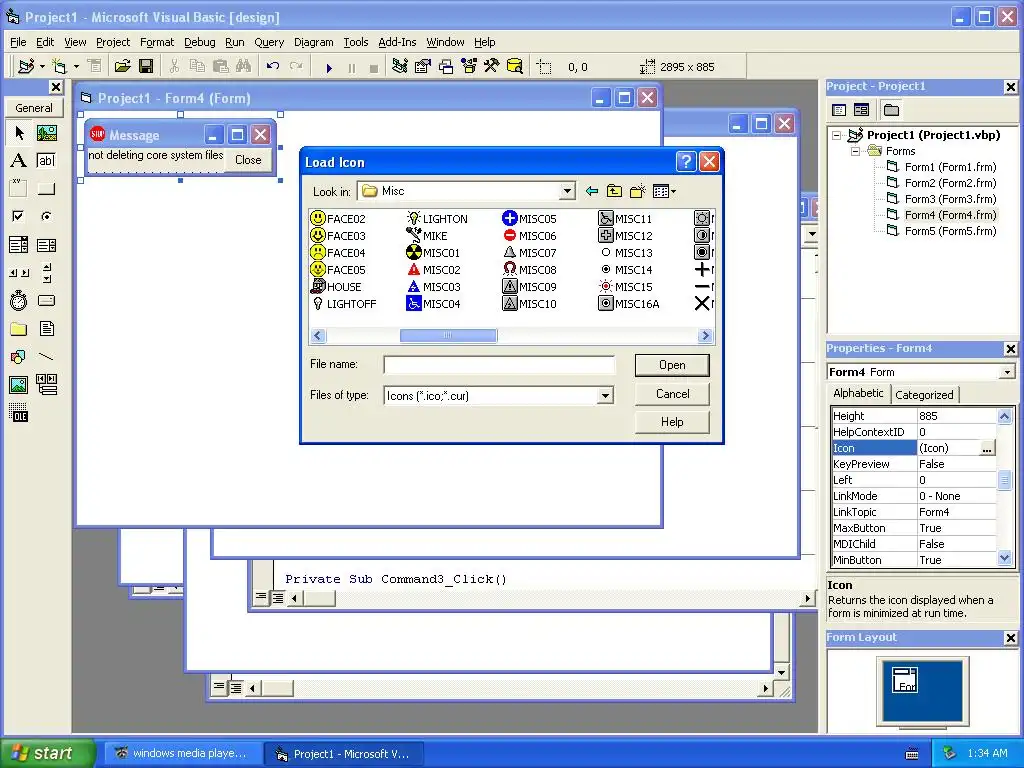The height and width of the screenshot is (768, 1024).
Task: Select the Pointer tool in toolbox
Action: pos(19,133)
